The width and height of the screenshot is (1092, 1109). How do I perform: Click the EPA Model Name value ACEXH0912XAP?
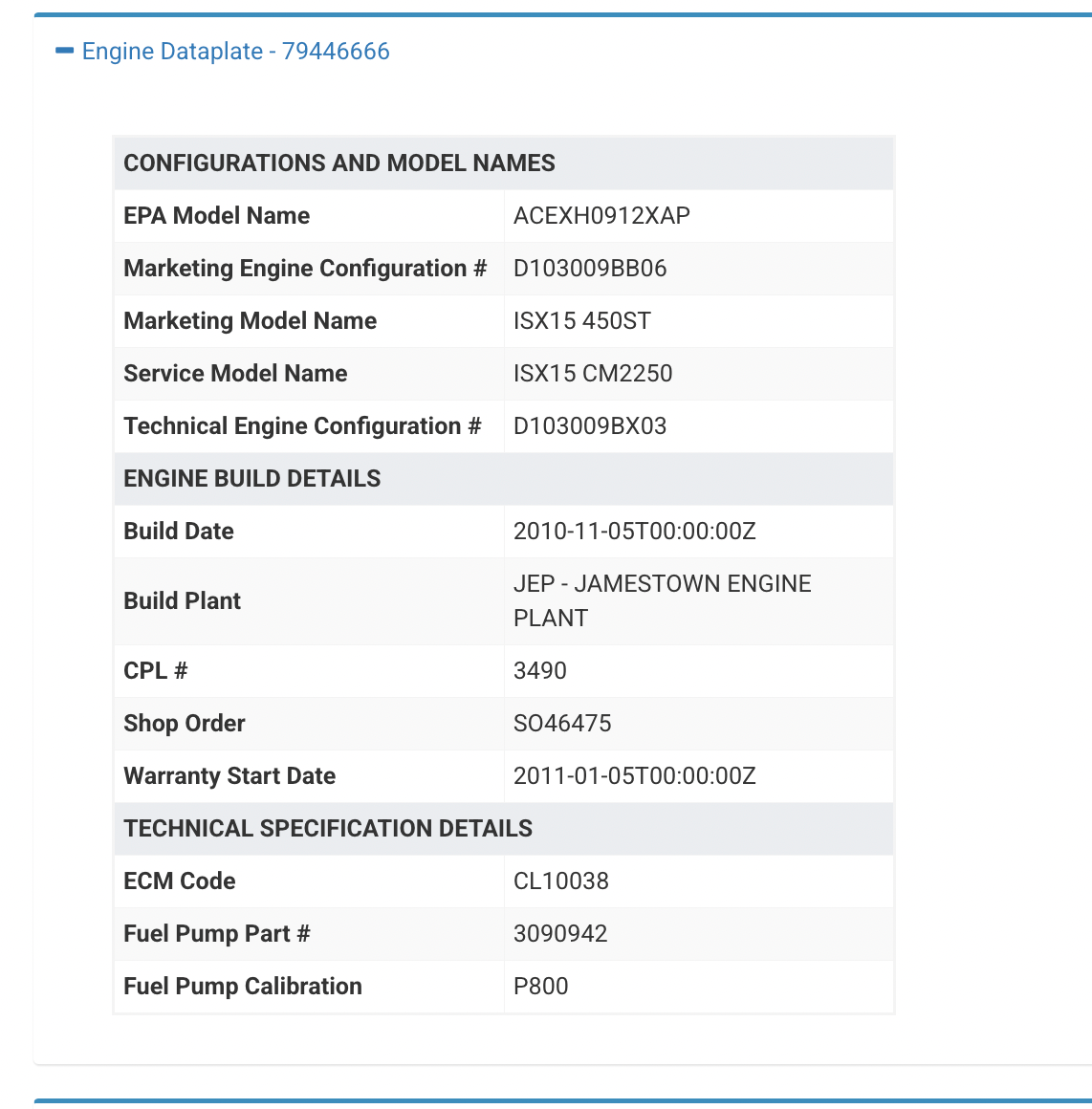(x=601, y=216)
